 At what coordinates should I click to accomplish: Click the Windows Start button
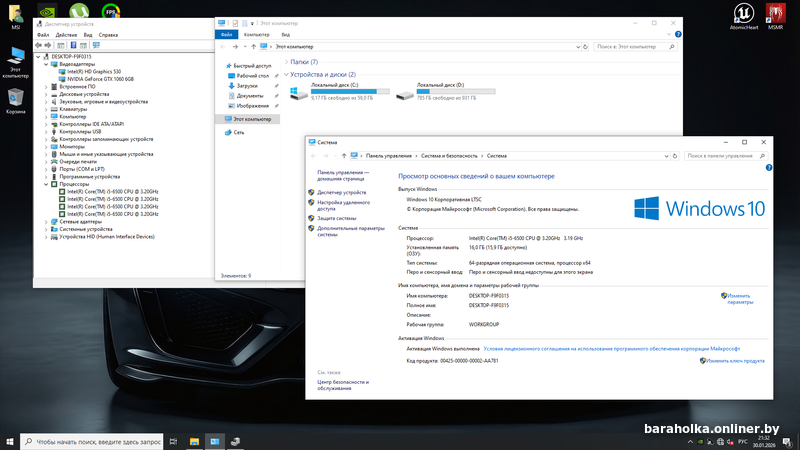pos(10,441)
